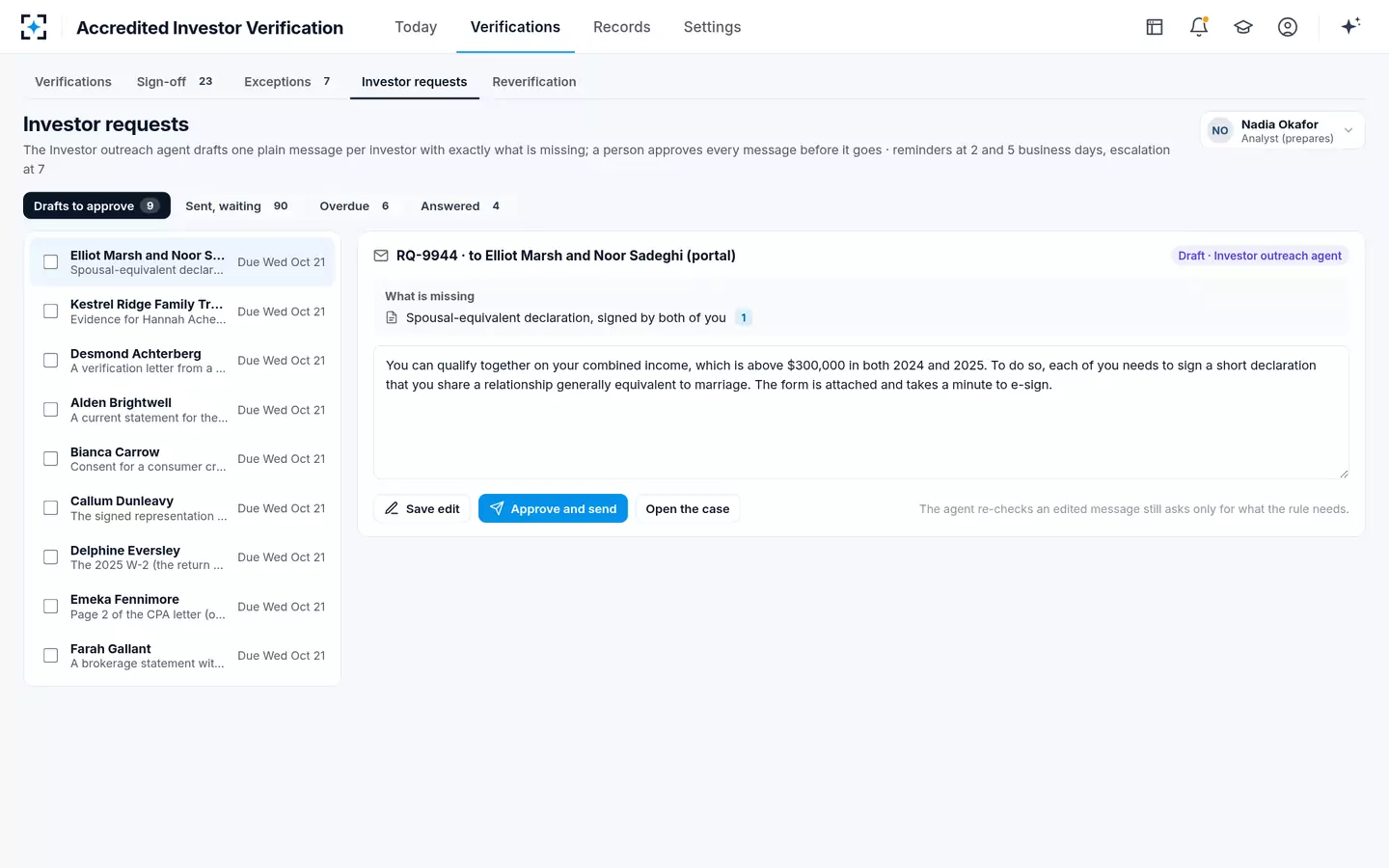Click into the draft message text area
Image resolution: width=1389 pixels, height=868 pixels.
tap(861, 412)
